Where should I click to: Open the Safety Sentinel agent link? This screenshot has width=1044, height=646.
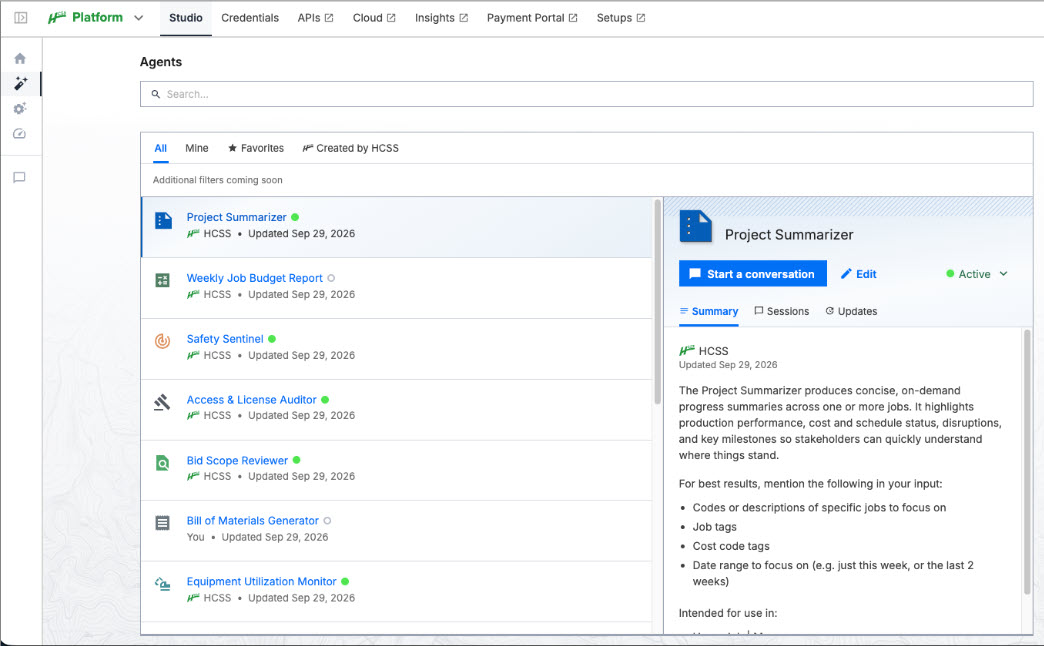[225, 339]
